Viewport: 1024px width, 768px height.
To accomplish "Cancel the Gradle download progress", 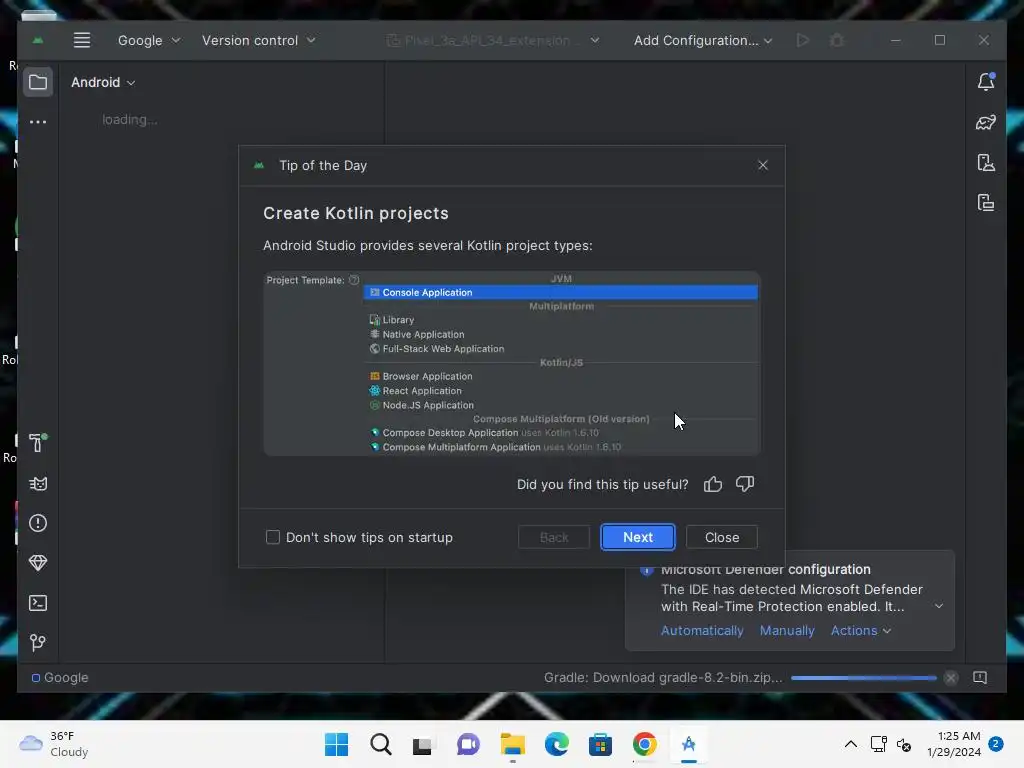I will (x=951, y=678).
